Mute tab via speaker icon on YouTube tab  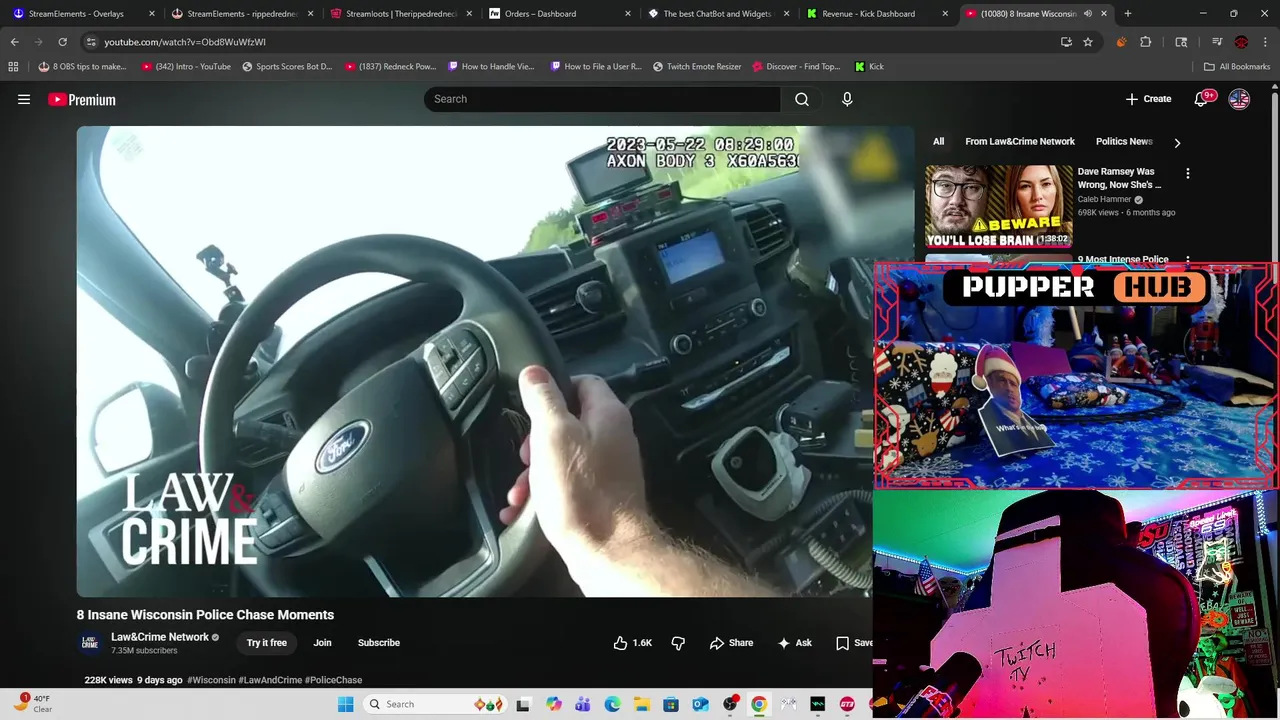(x=1088, y=14)
